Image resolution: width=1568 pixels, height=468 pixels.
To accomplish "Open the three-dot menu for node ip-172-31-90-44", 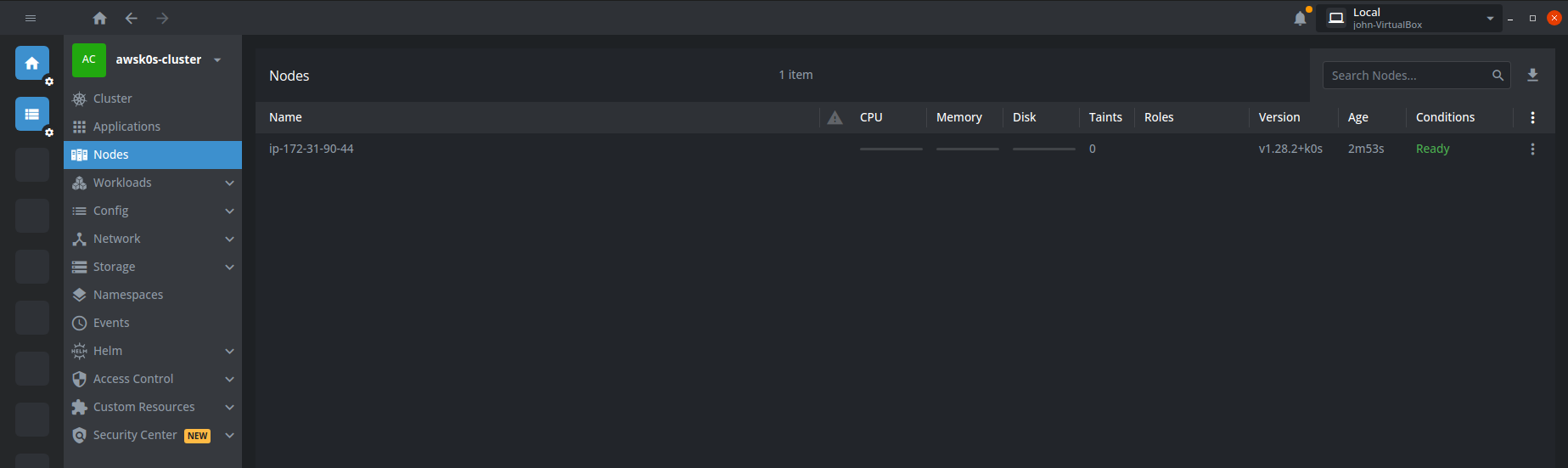I will click(x=1532, y=149).
